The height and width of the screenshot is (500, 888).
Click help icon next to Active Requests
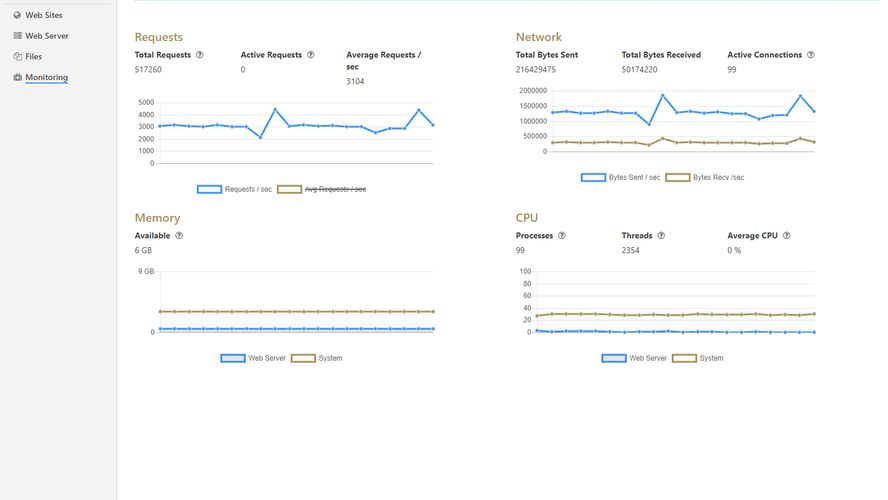point(311,55)
